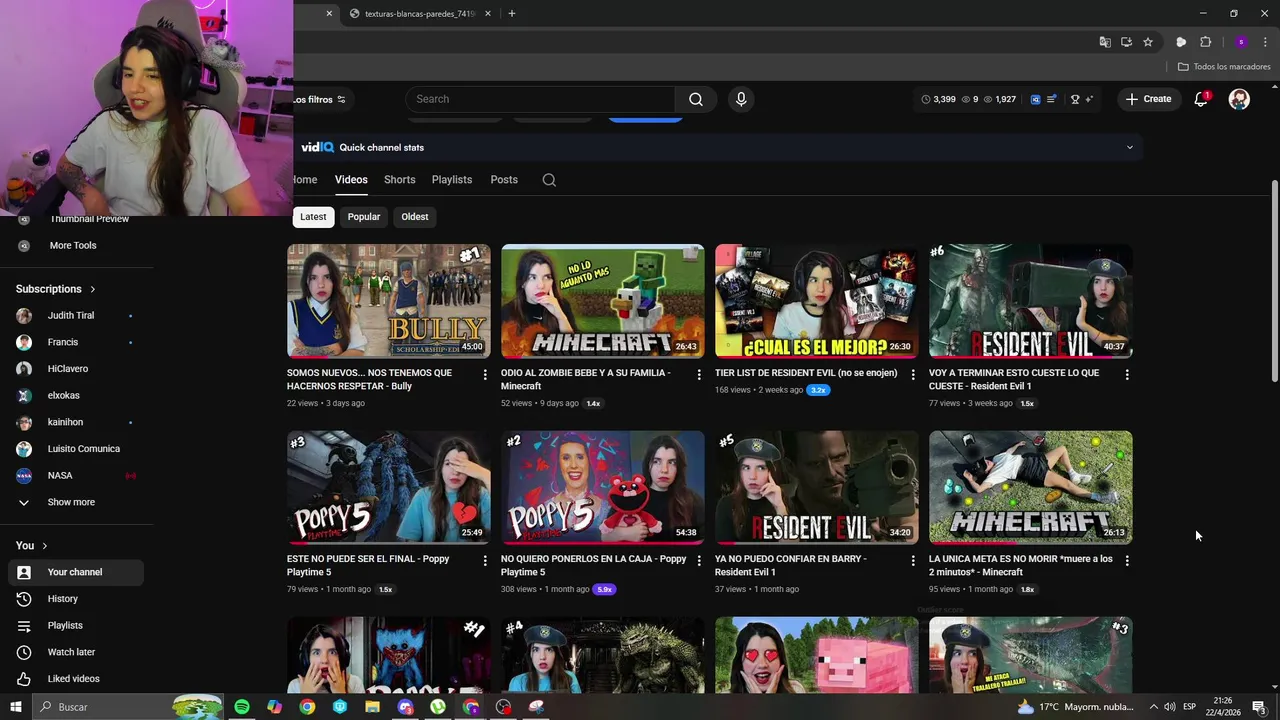Open Your channel in sidebar
The height and width of the screenshot is (720, 1280).
[75, 572]
